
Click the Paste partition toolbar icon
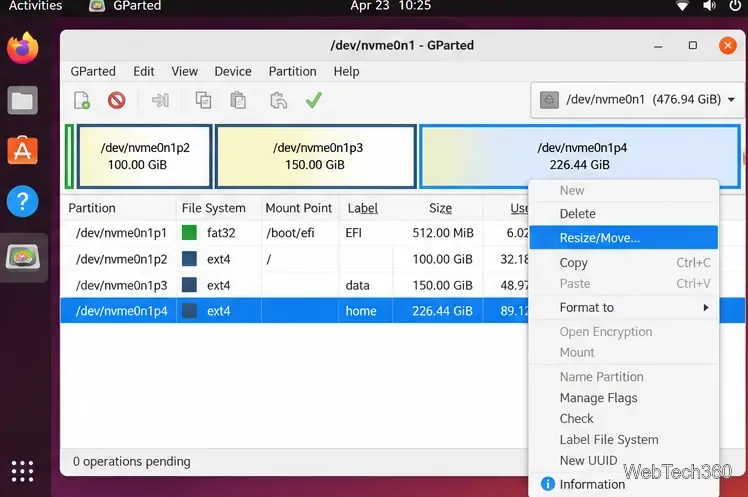coord(238,100)
